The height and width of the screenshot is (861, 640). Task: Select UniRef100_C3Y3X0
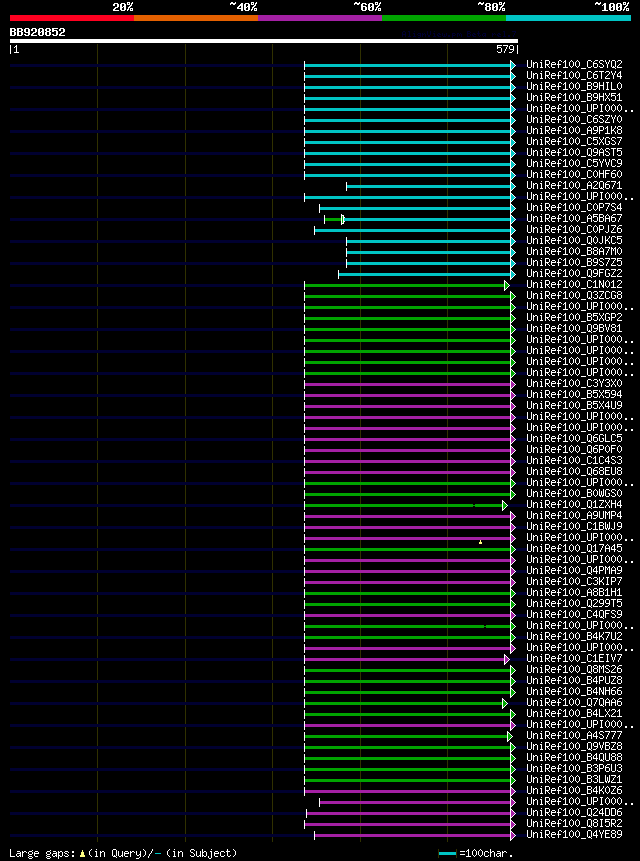tap(574, 383)
